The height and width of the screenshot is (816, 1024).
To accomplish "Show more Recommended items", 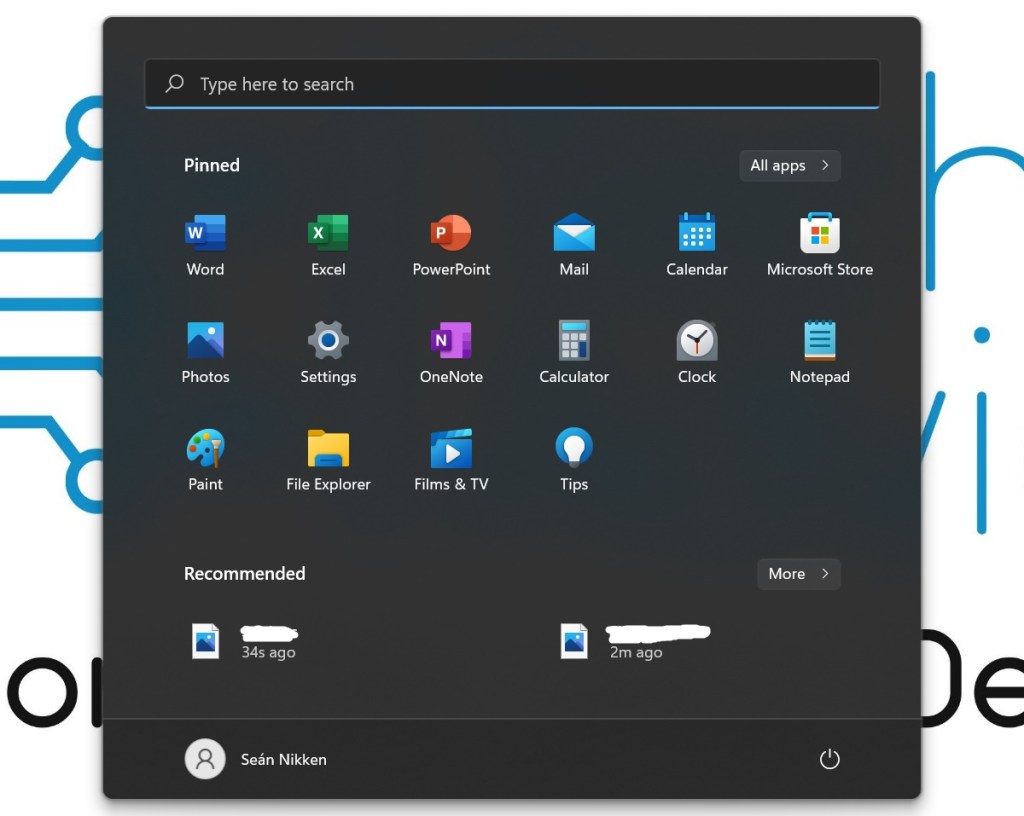I will (798, 573).
